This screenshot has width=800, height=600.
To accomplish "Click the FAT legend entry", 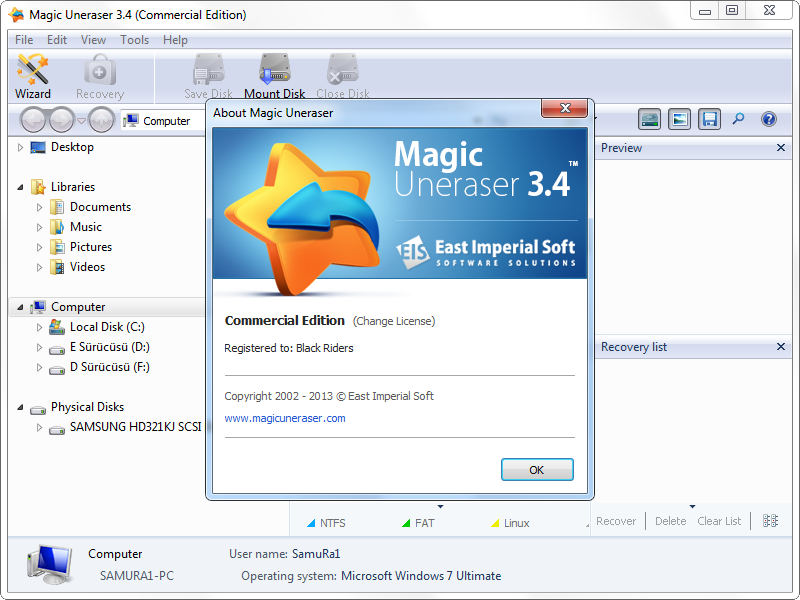I will [418, 523].
